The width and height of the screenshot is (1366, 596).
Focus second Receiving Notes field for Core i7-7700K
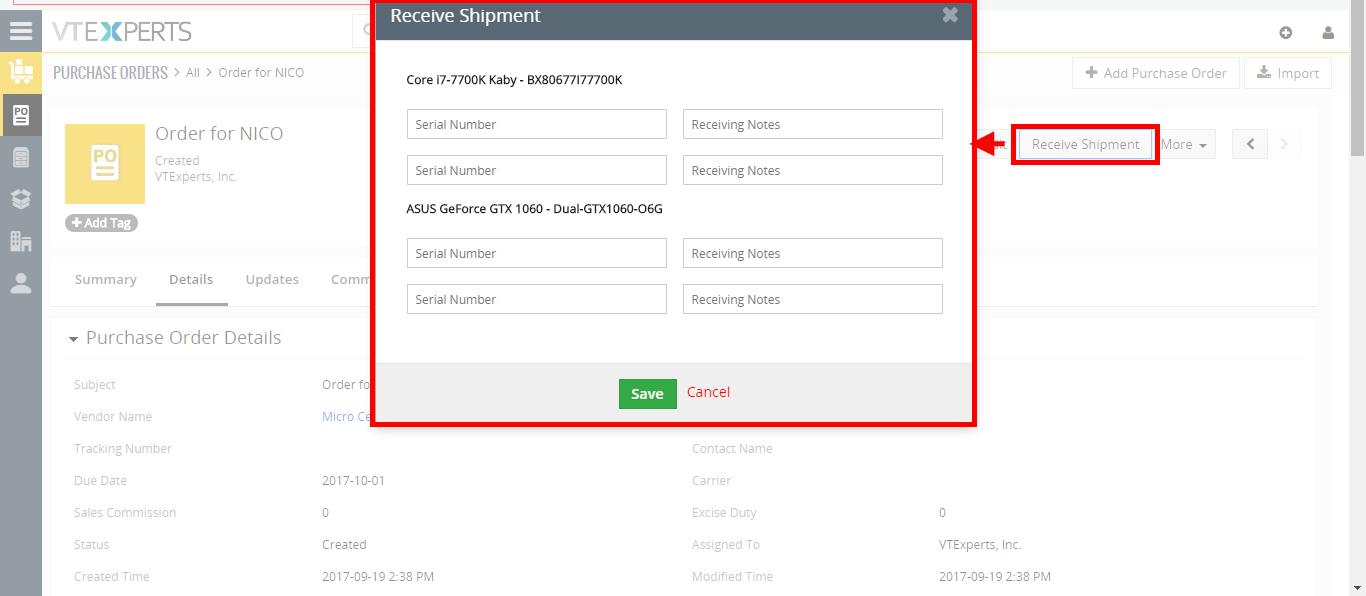coord(813,170)
